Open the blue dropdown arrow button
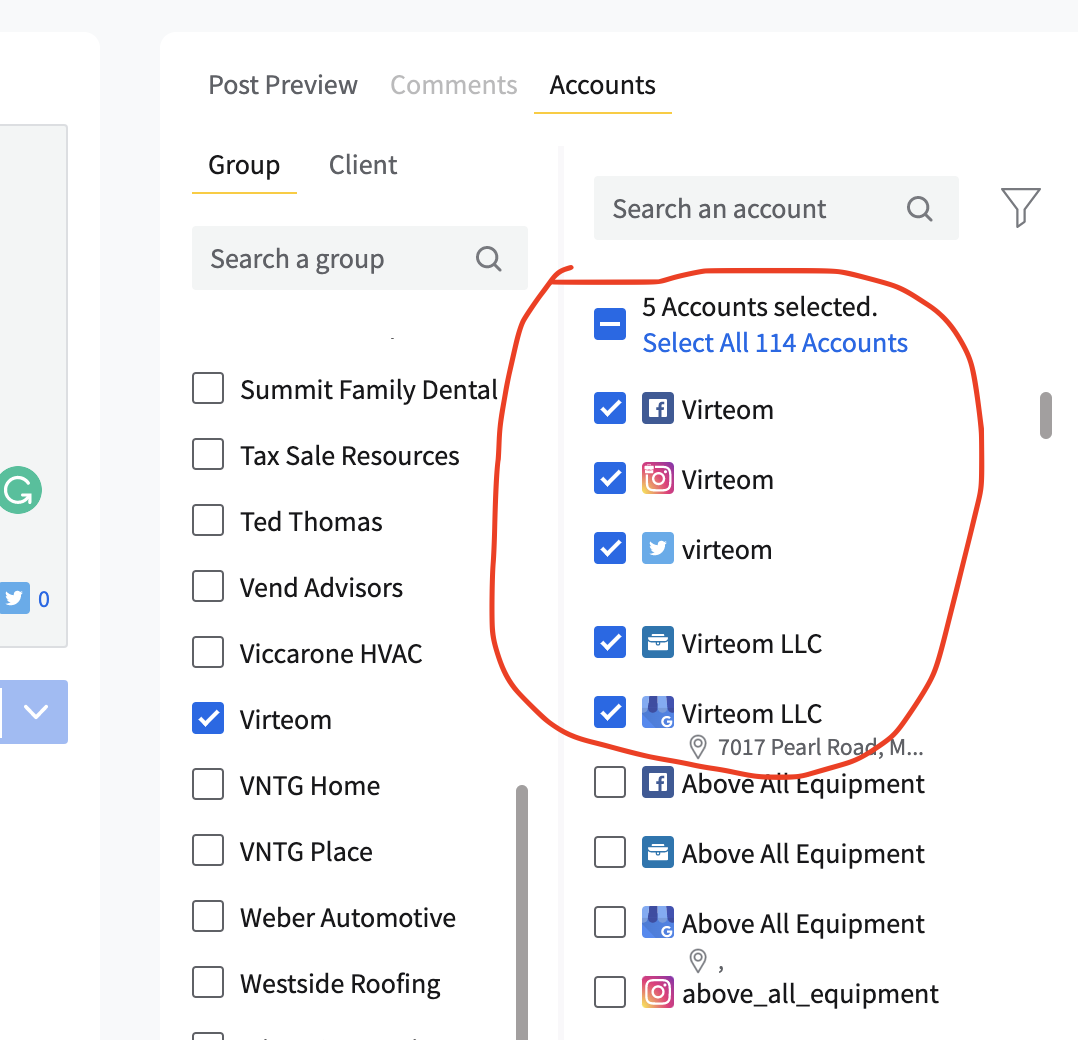The width and height of the screenshot is (1078, 1040). pyautogui.click(x=36, y=712)
